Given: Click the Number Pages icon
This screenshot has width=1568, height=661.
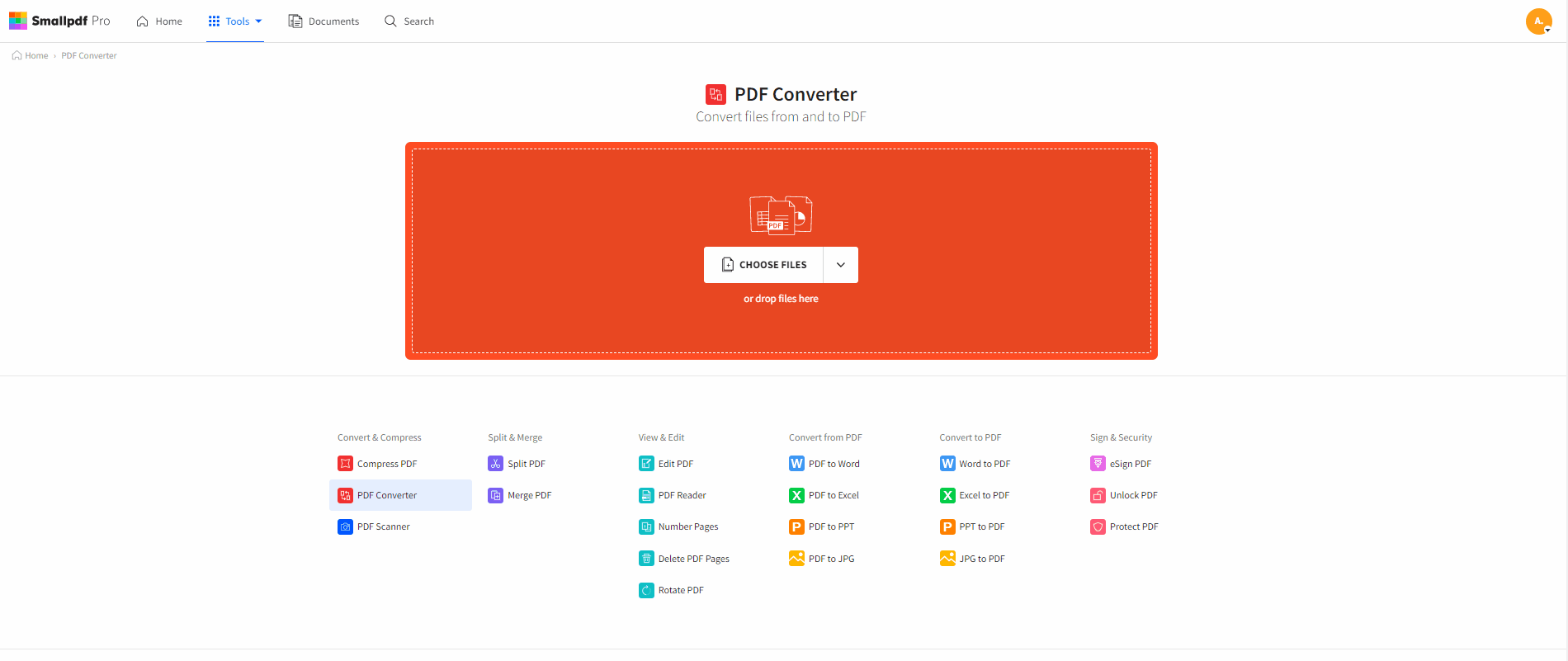Looking at the screenshot, I should 646,526.
